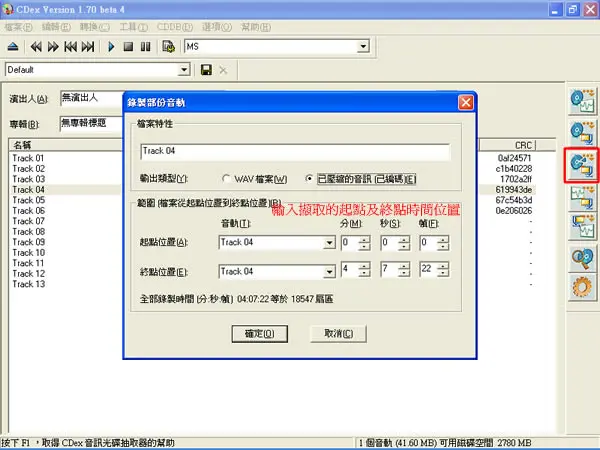The height and width of the screenshot is (450, 600).
Task: Click the eject CD icon
Action: [x=13, y=47]
